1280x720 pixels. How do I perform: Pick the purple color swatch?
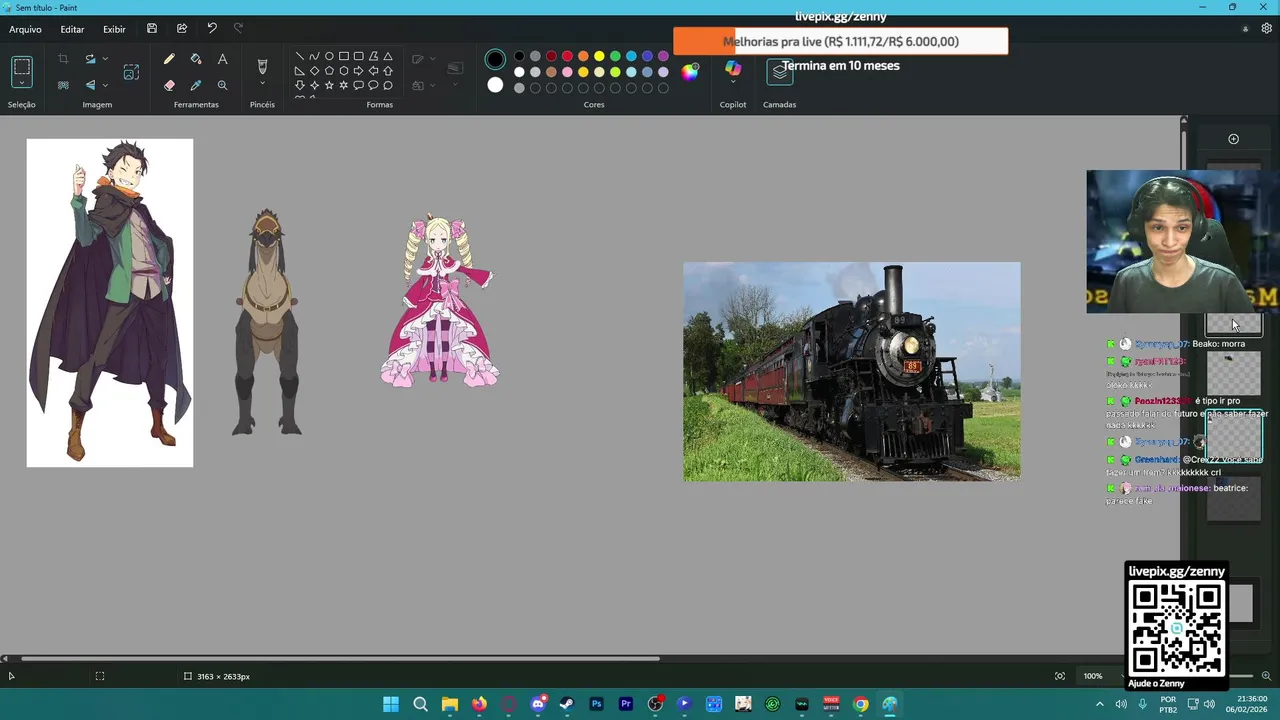pos(663,56)
